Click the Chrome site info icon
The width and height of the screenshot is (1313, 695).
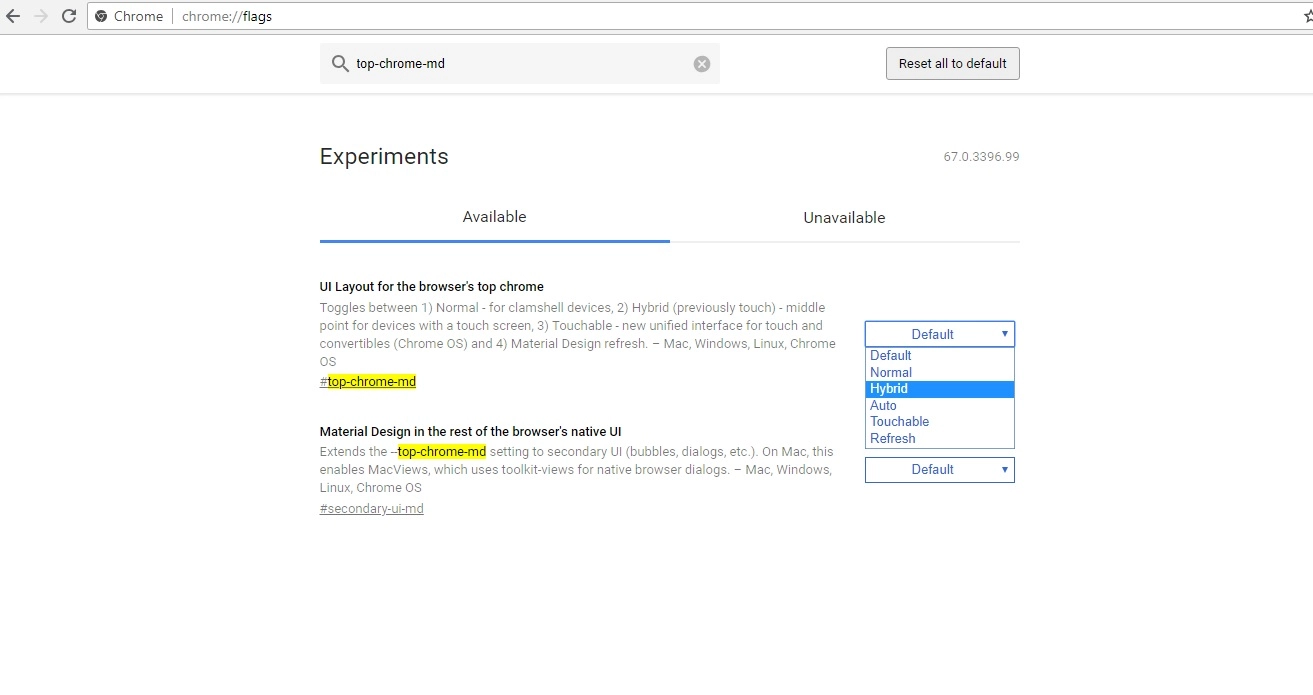pos(101,16)
